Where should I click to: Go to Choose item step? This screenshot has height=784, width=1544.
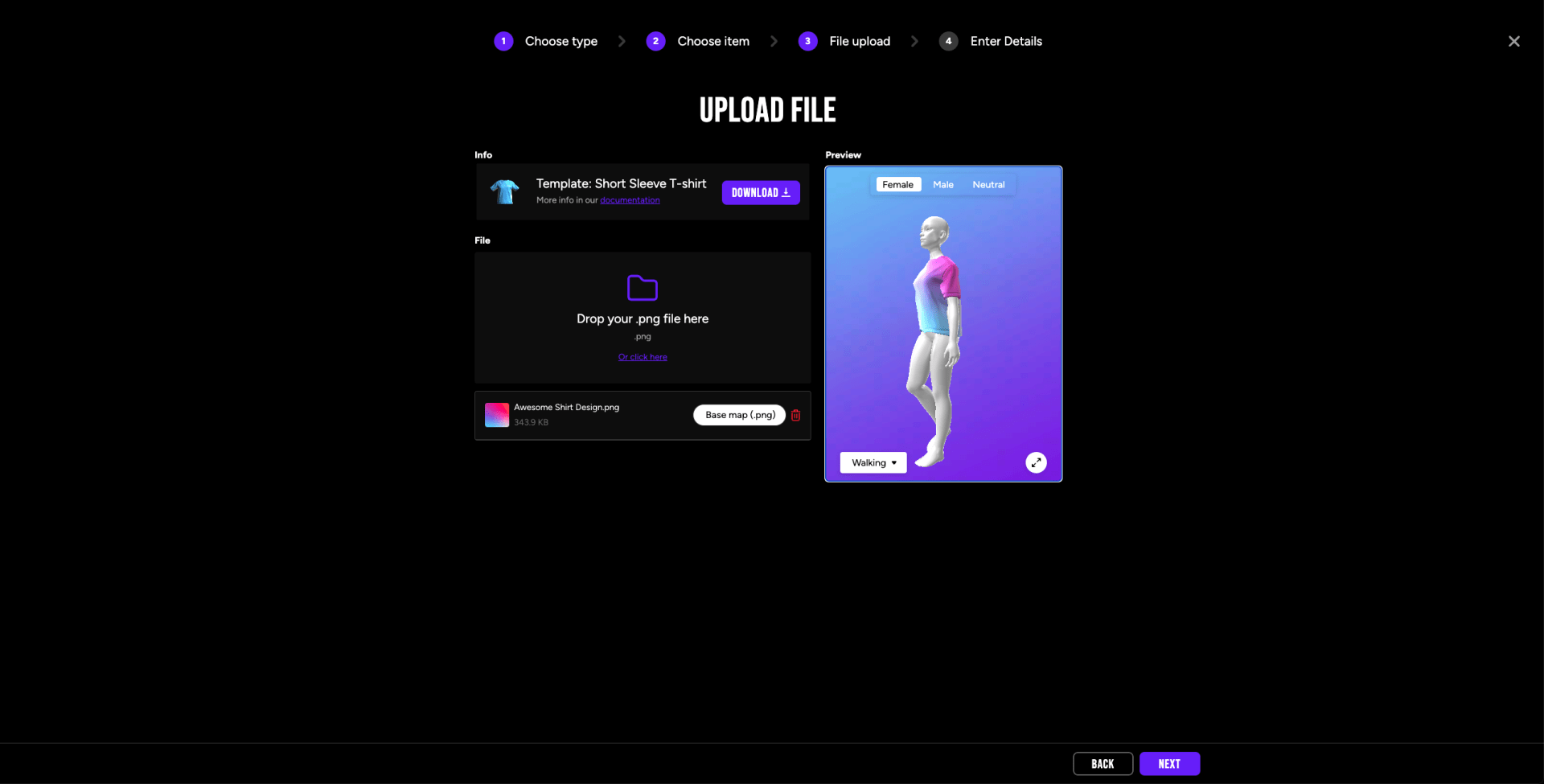[x=712, y=41]
